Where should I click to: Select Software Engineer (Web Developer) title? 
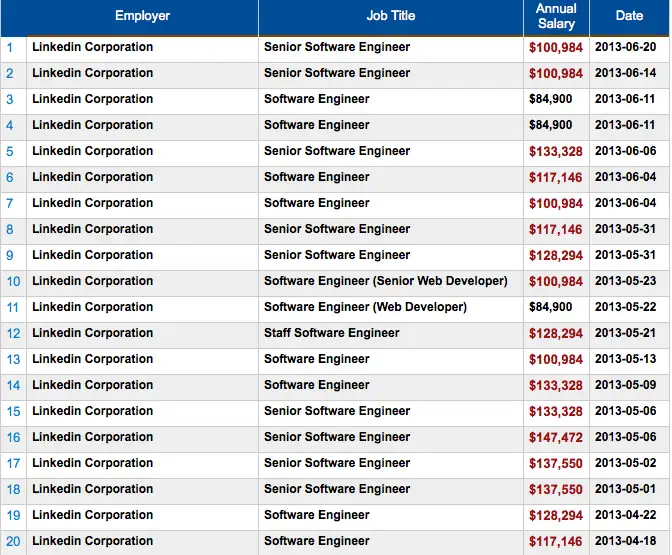pyautogui.click(x=366, y=307)
